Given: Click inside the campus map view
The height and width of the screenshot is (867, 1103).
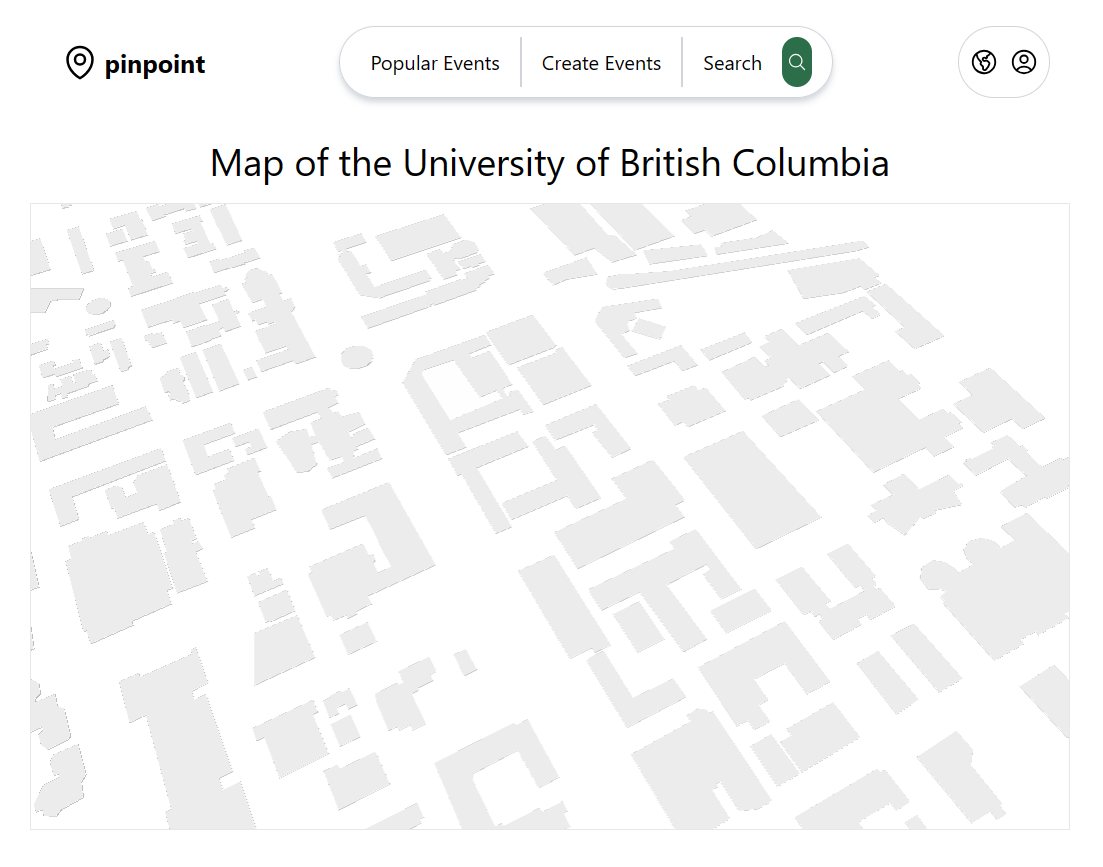Looking at the screenshot, I should click(x=549, y=516).
